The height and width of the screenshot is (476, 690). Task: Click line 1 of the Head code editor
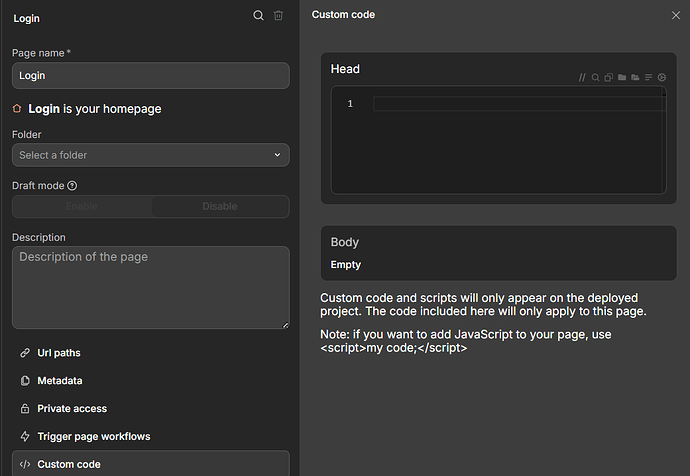(x=518, y=104)
